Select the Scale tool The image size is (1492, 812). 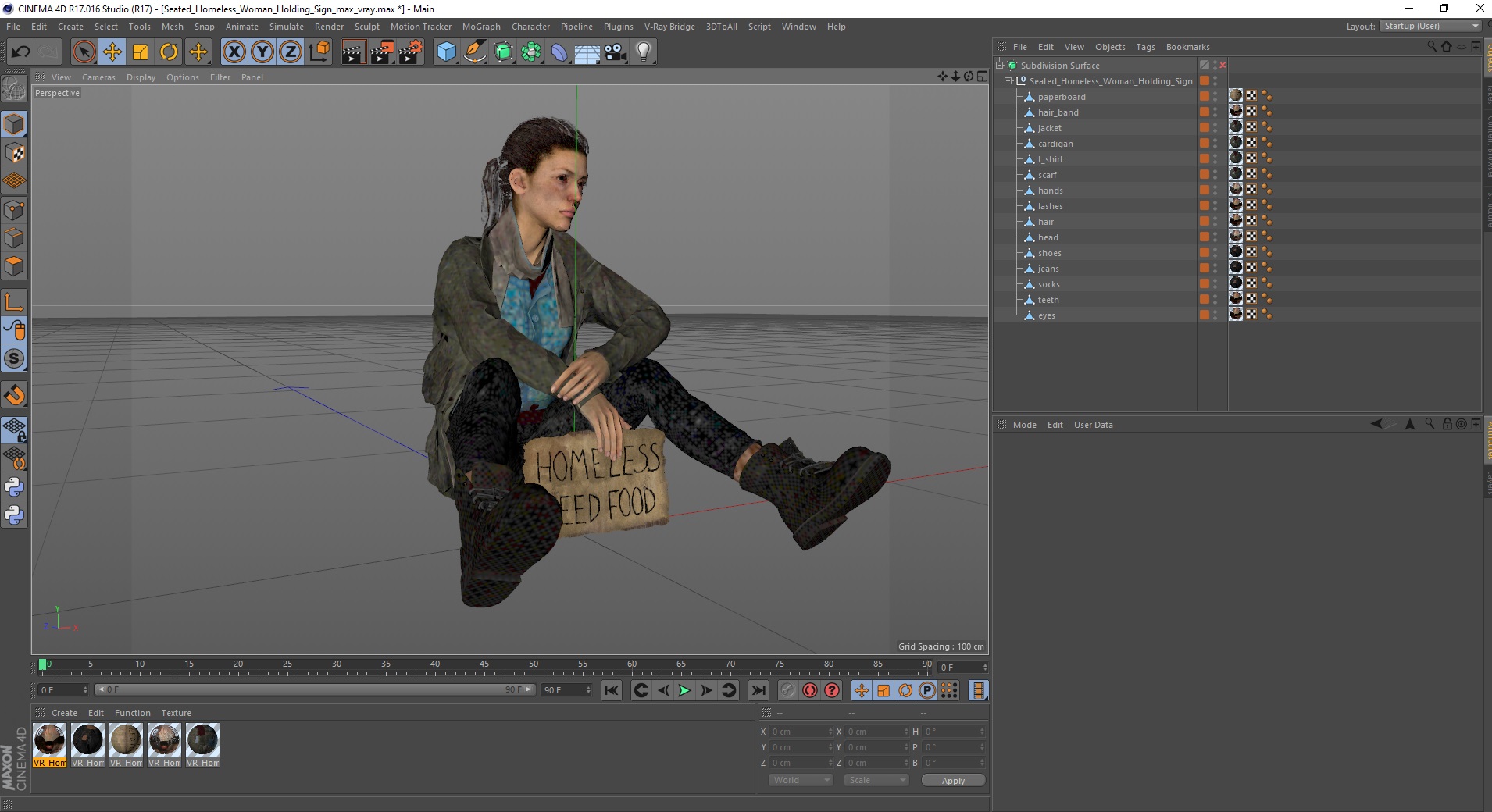coord(141,52)
